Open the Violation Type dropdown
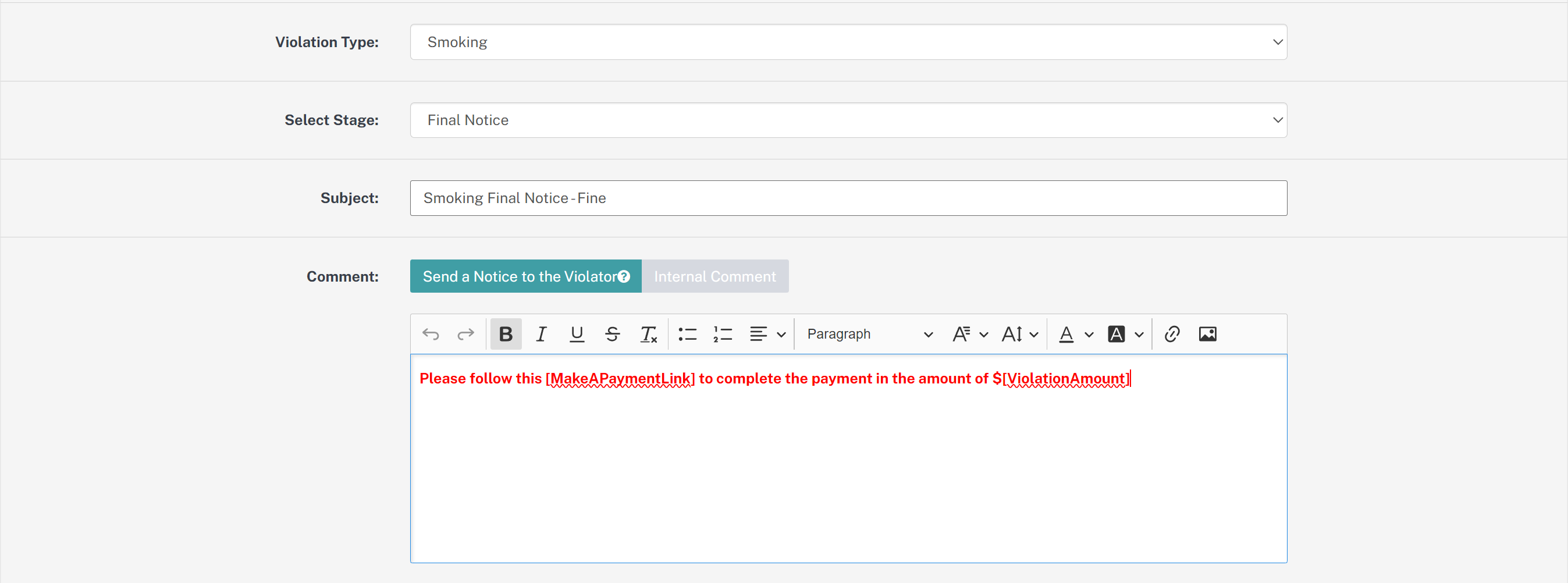This screenshot has width=1568, height=583. pos(848,42)
